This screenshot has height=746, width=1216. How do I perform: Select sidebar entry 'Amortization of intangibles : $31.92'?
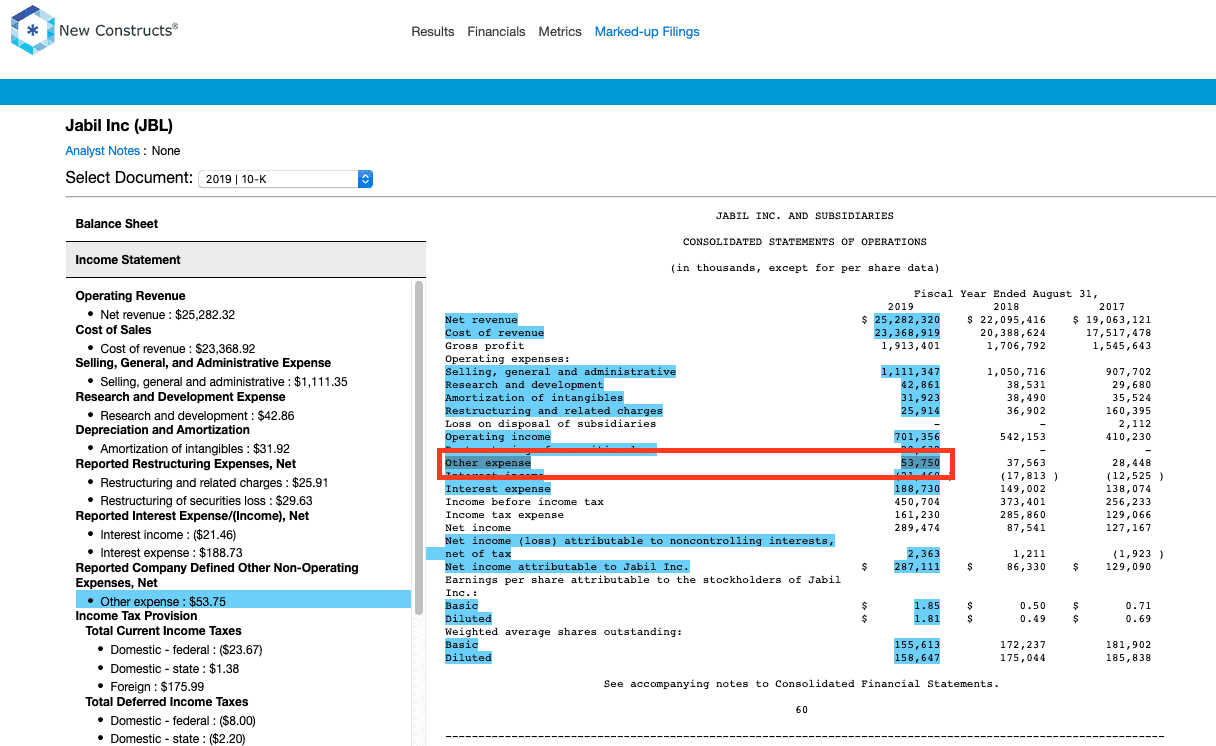point(195,449)
